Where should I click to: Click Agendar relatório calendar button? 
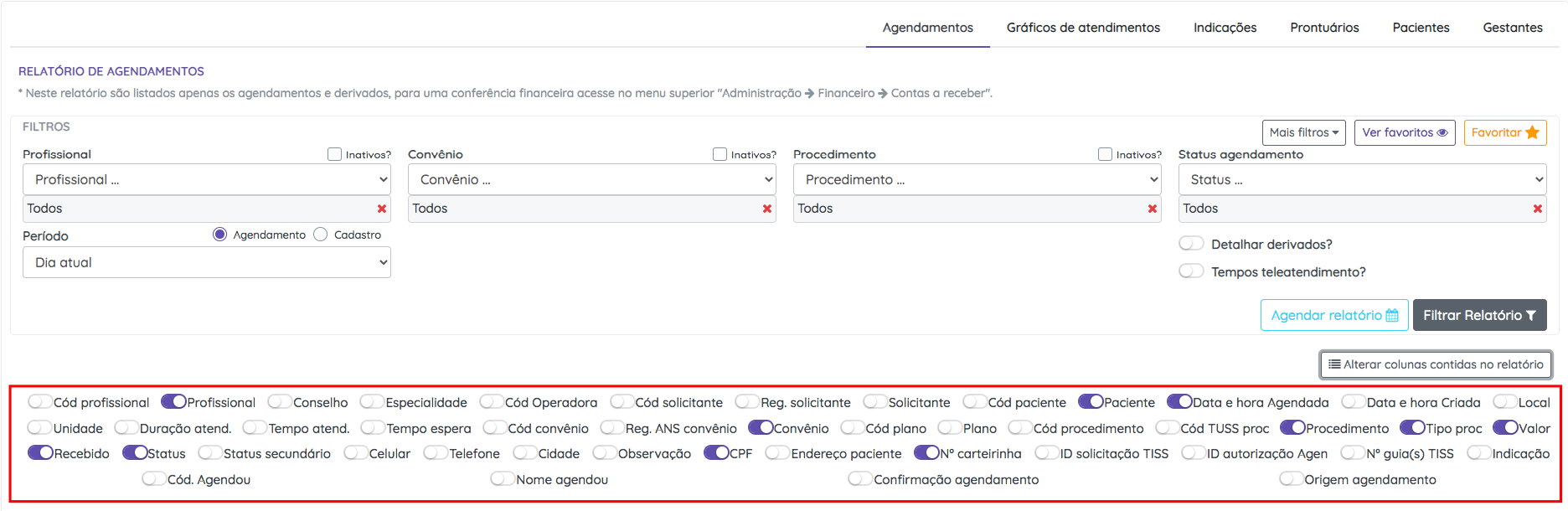(1333, 315)
